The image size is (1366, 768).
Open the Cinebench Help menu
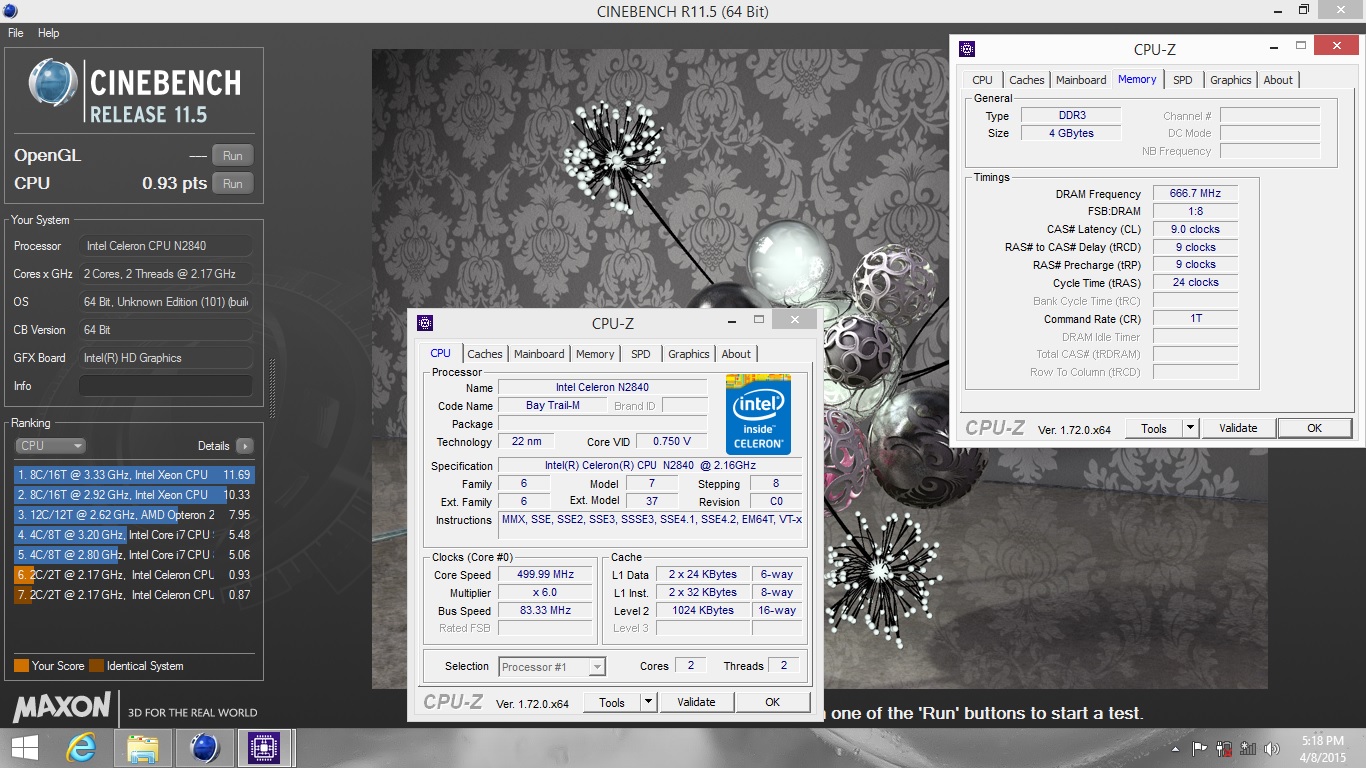click(x=49, y=33)
